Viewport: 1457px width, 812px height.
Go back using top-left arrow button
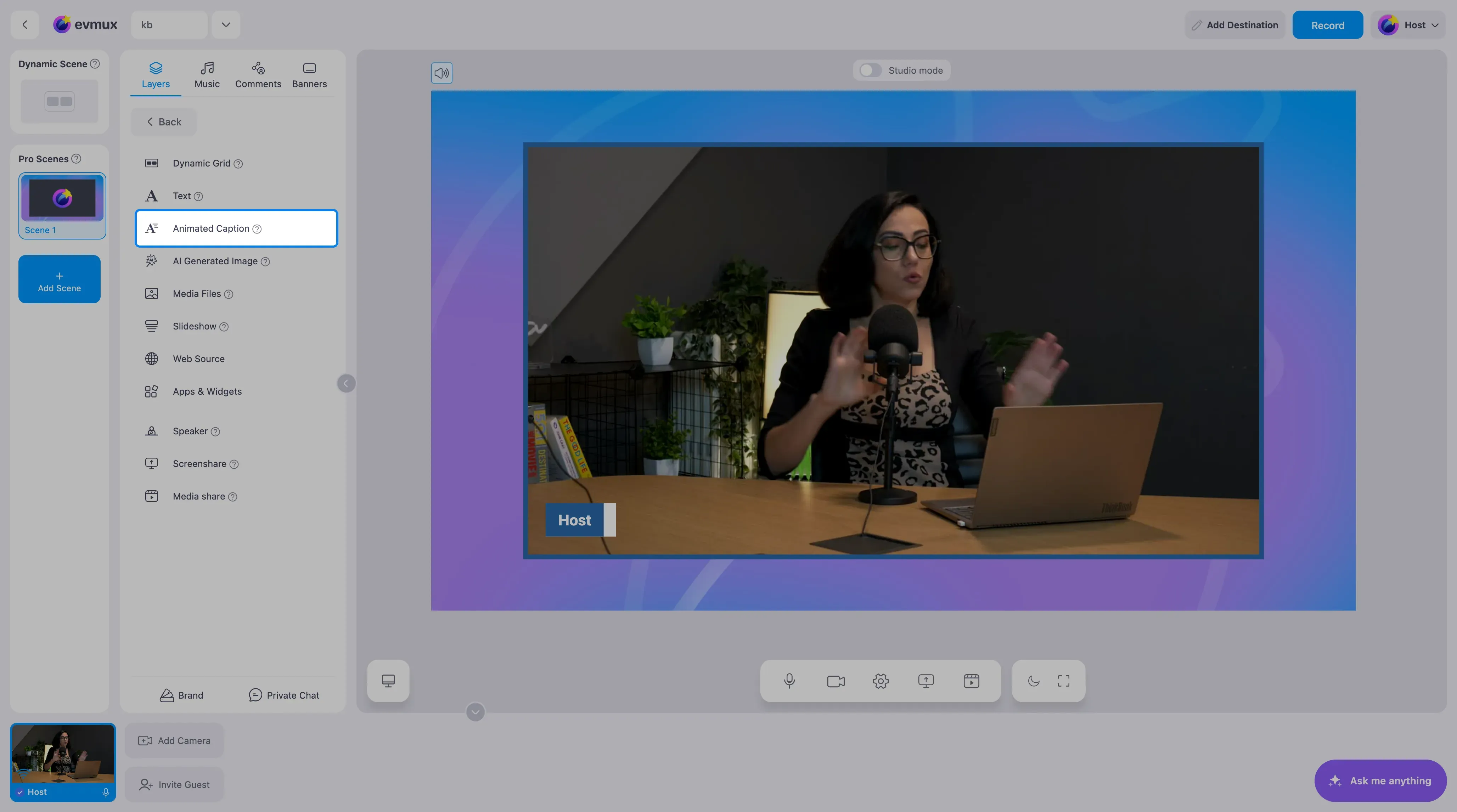click(24, 24)
